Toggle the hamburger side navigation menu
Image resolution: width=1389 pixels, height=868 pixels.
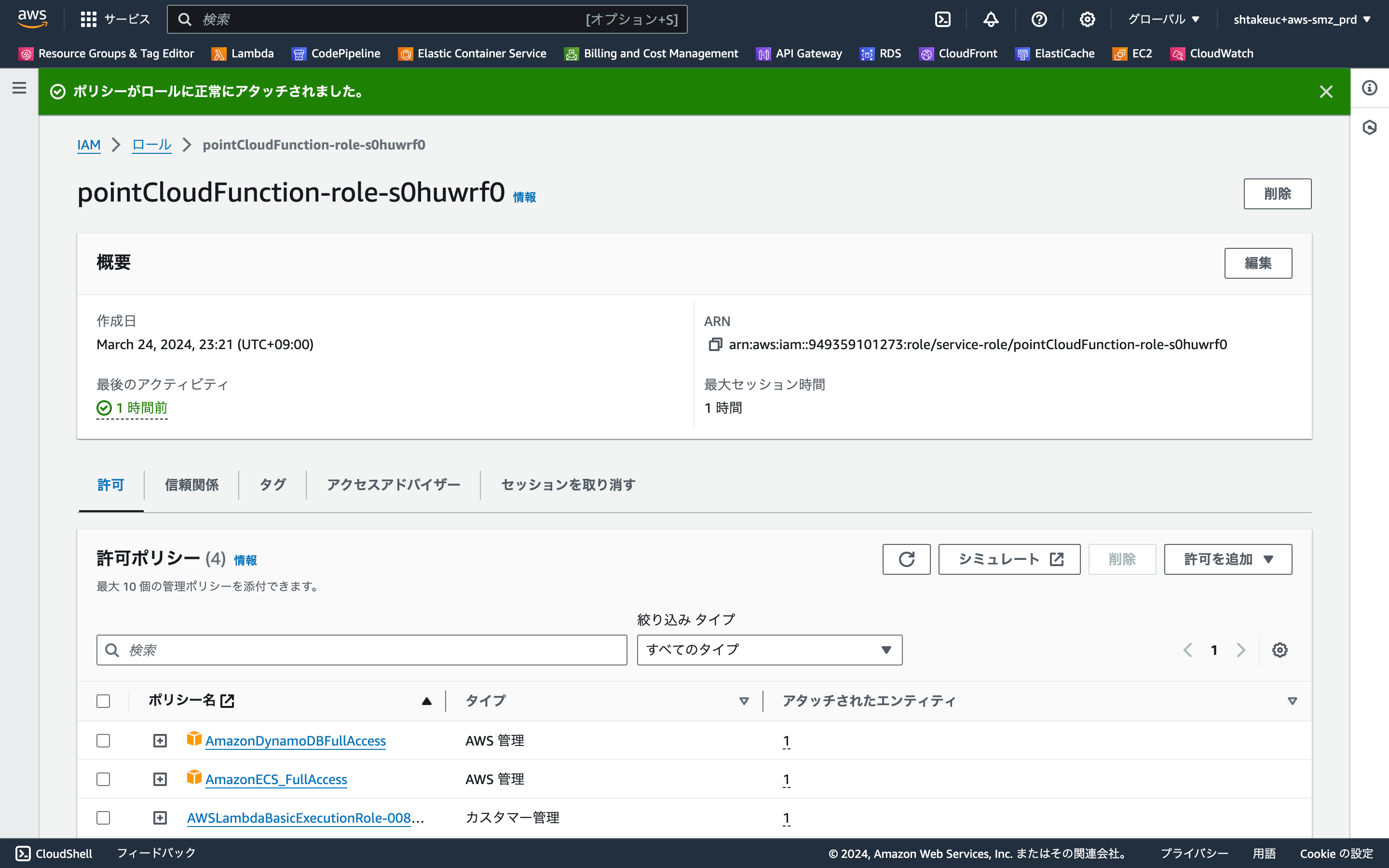[x=19, y=88]
